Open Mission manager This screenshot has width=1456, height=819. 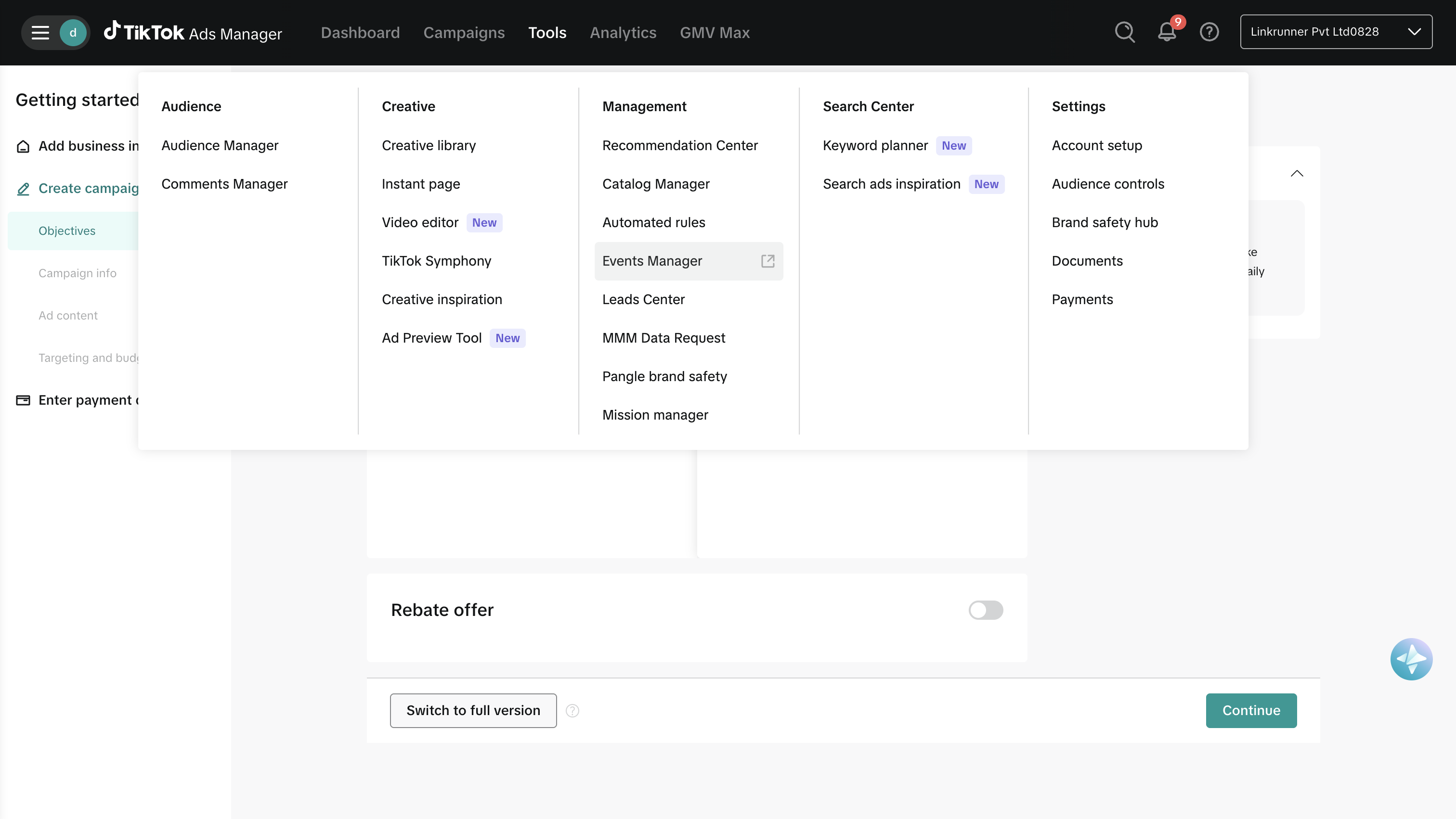click(x=654, y=415)
